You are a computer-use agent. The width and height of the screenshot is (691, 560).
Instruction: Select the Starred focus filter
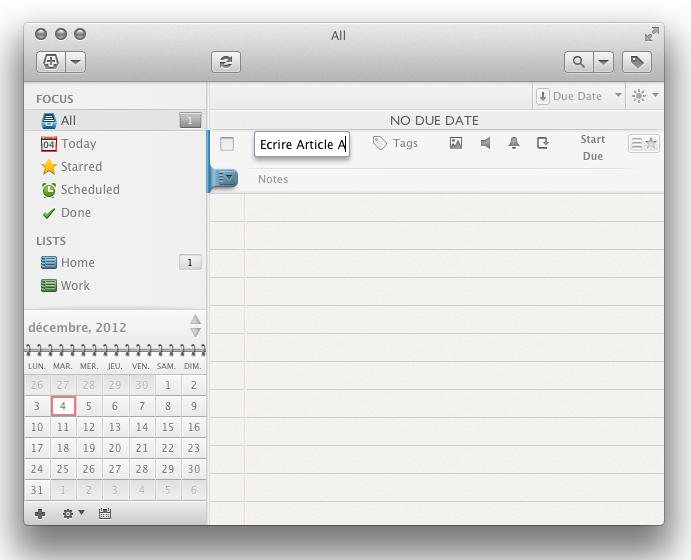[81, 167]
